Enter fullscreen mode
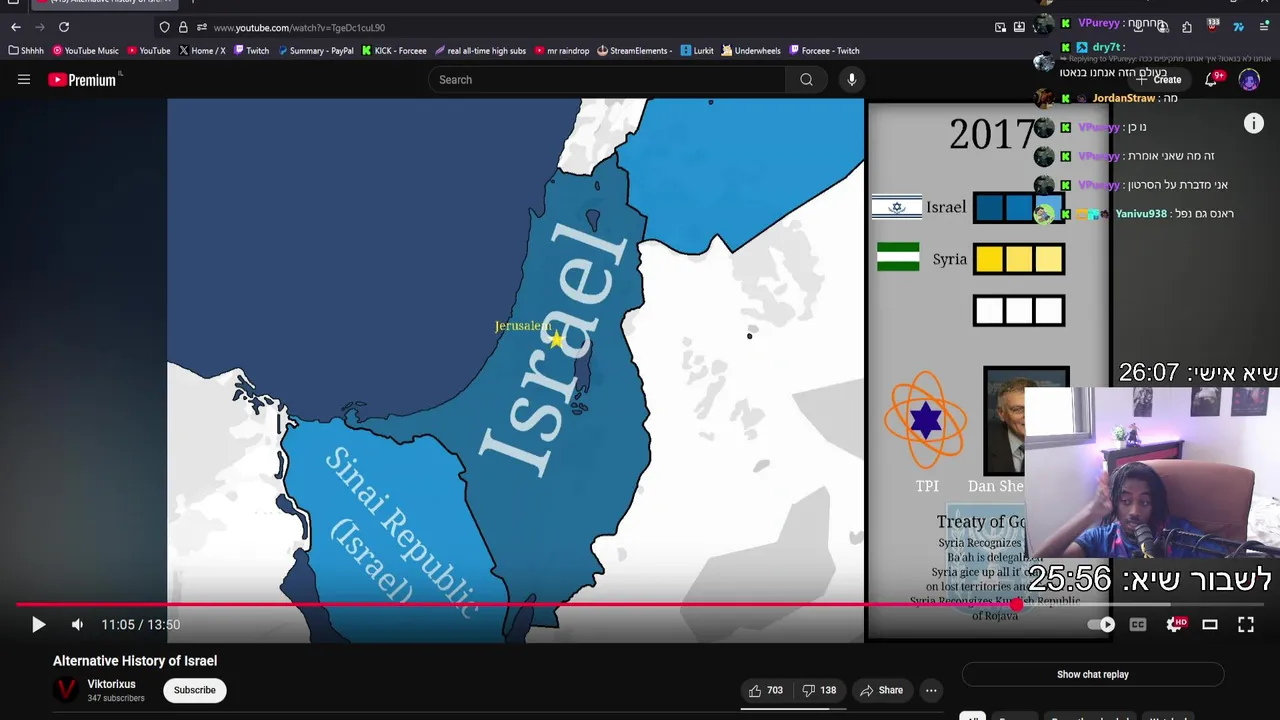1280x720 pixels. pyautogui.click(x=1246, y=625)
